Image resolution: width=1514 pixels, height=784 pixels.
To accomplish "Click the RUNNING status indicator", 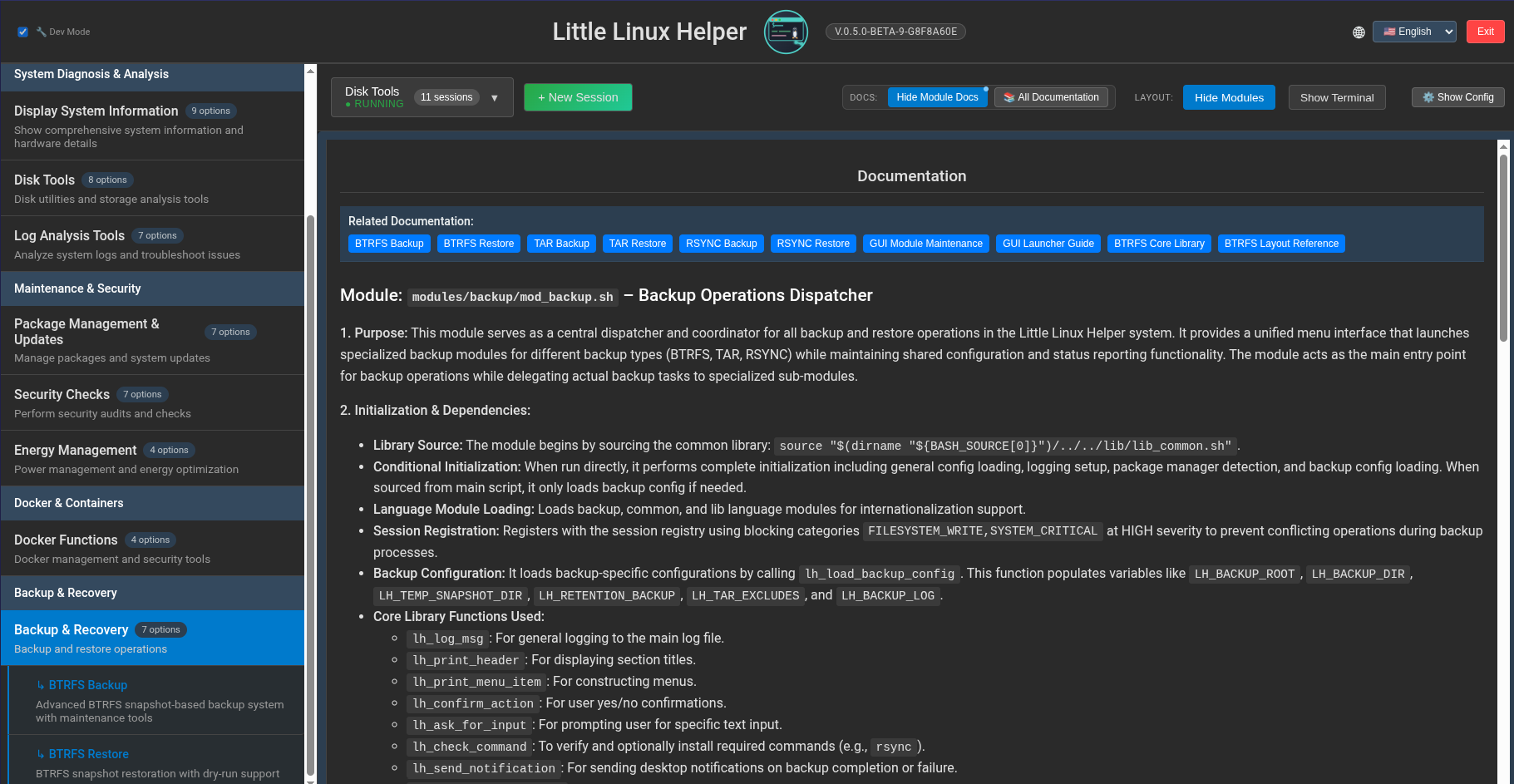I will click(x=374, y=104).
